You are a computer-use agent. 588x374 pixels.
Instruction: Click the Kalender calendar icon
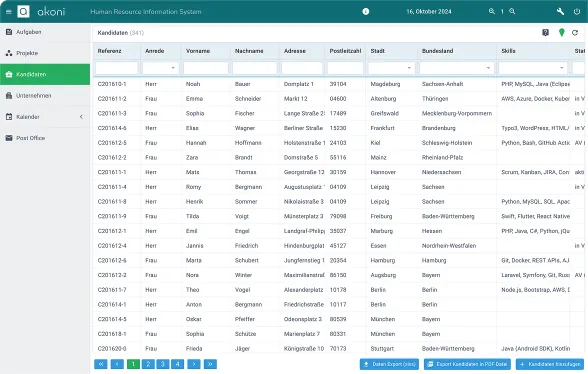pyautogui.click(x=9, y=117)
